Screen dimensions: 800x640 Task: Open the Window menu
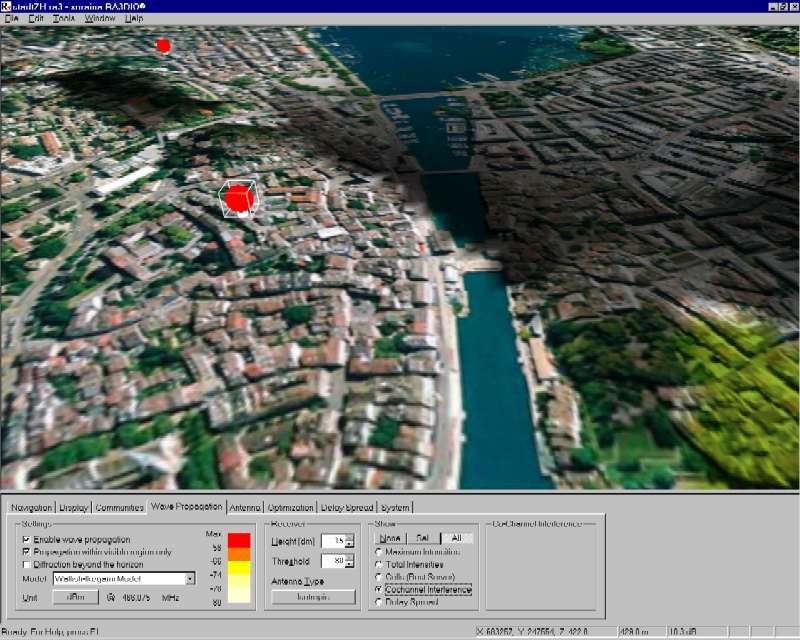click(99, 18)
